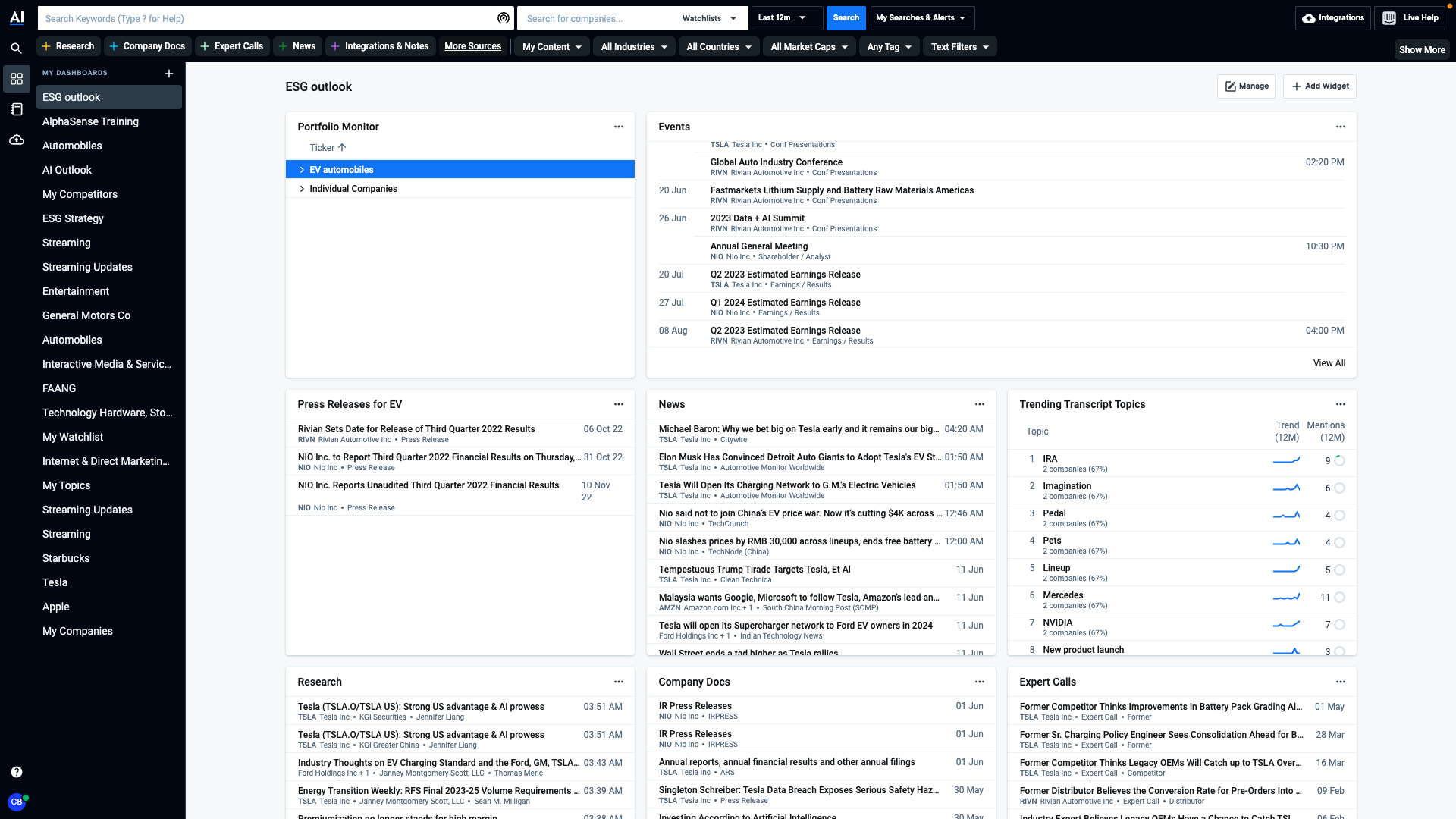
Task: Toggle Expert Calls source filter
Action: (232, 46)
